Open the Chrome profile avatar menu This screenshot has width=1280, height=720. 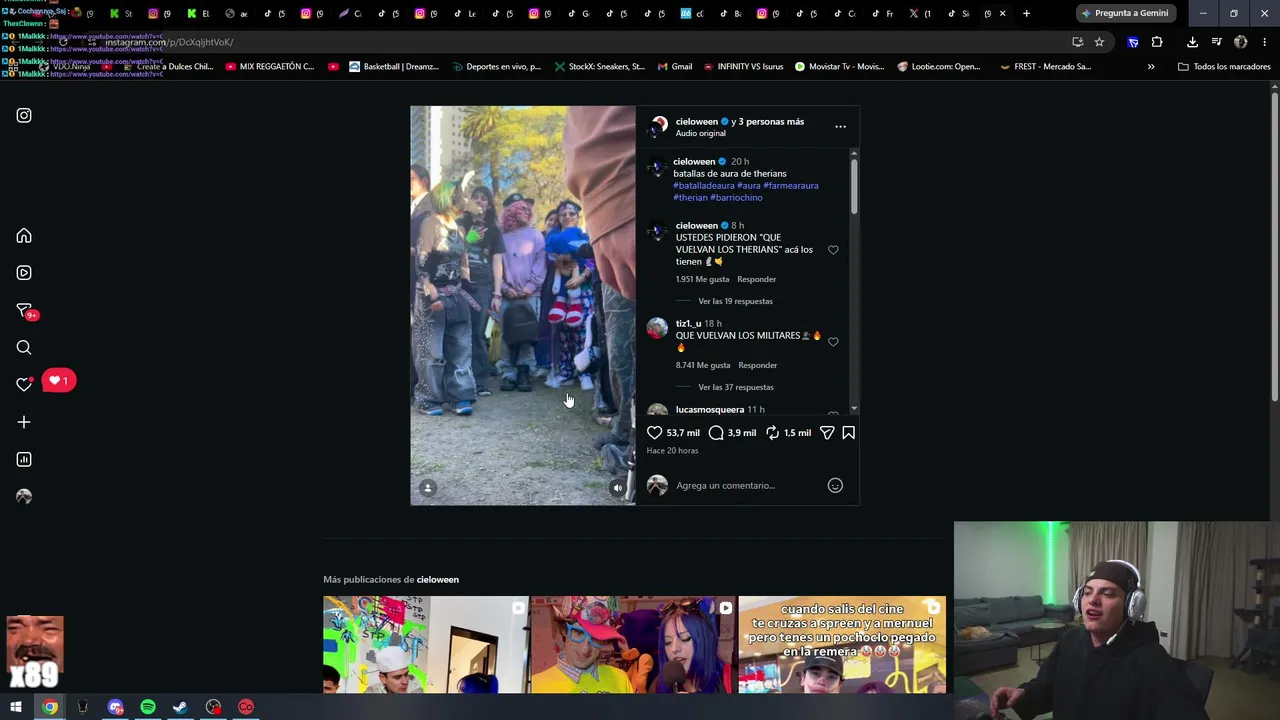[x=1240, y=42]
